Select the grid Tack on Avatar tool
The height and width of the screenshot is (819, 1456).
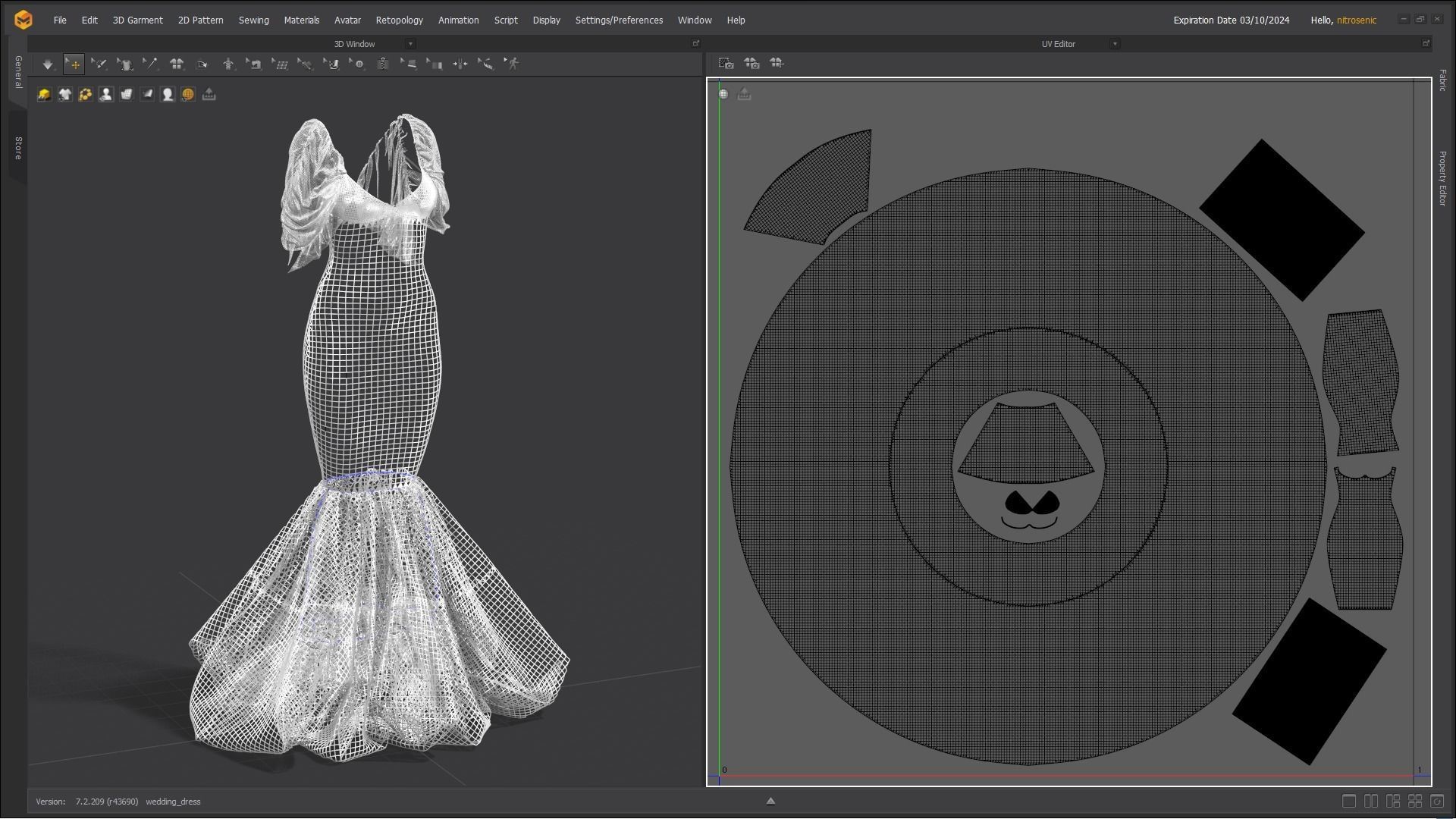(280, 64)
